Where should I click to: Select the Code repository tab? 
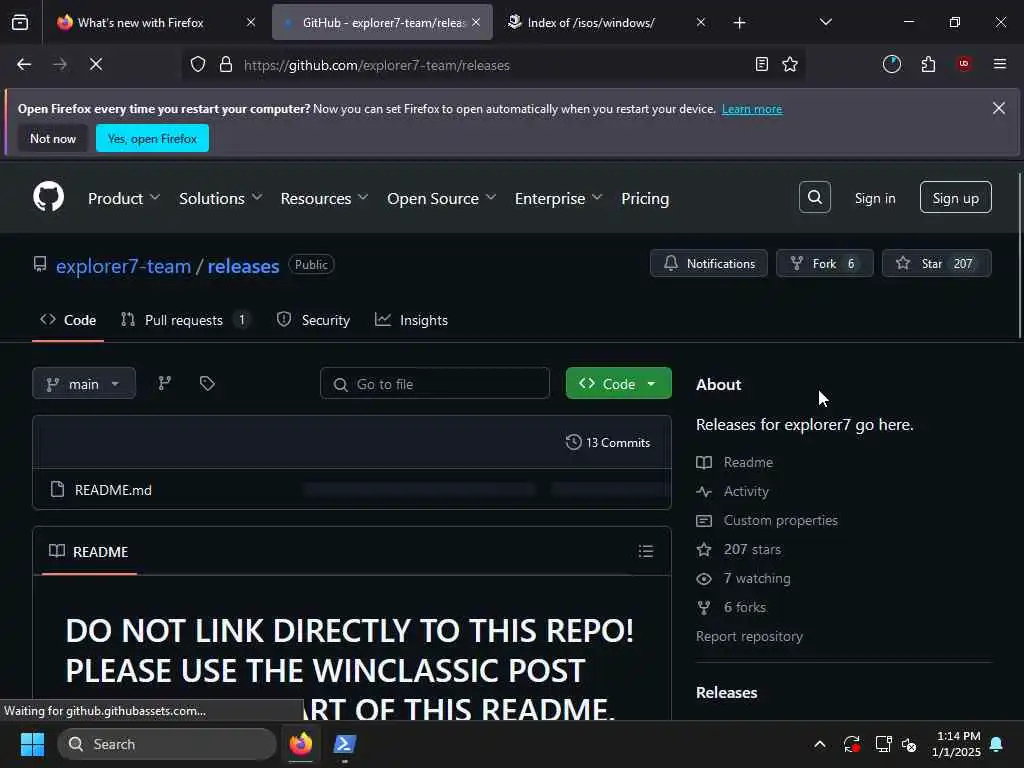68,320
